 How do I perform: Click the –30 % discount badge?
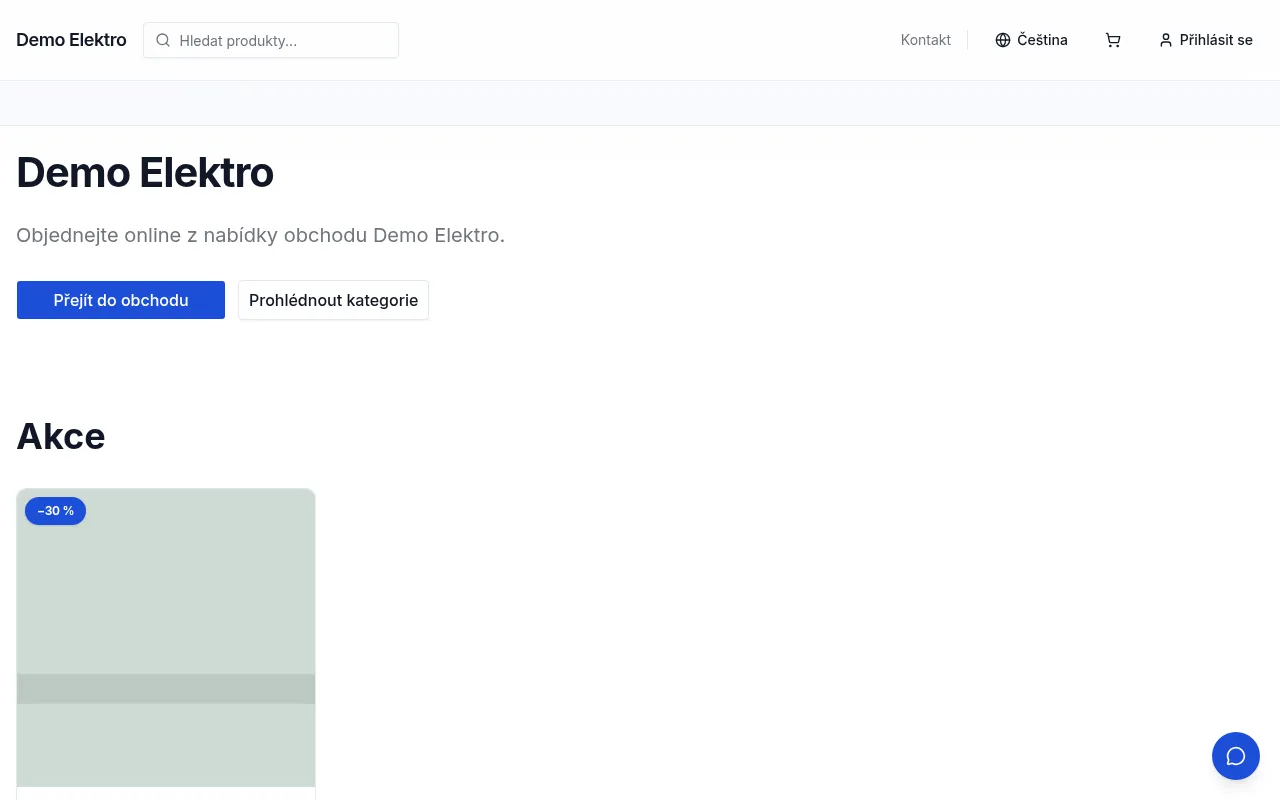55,511
